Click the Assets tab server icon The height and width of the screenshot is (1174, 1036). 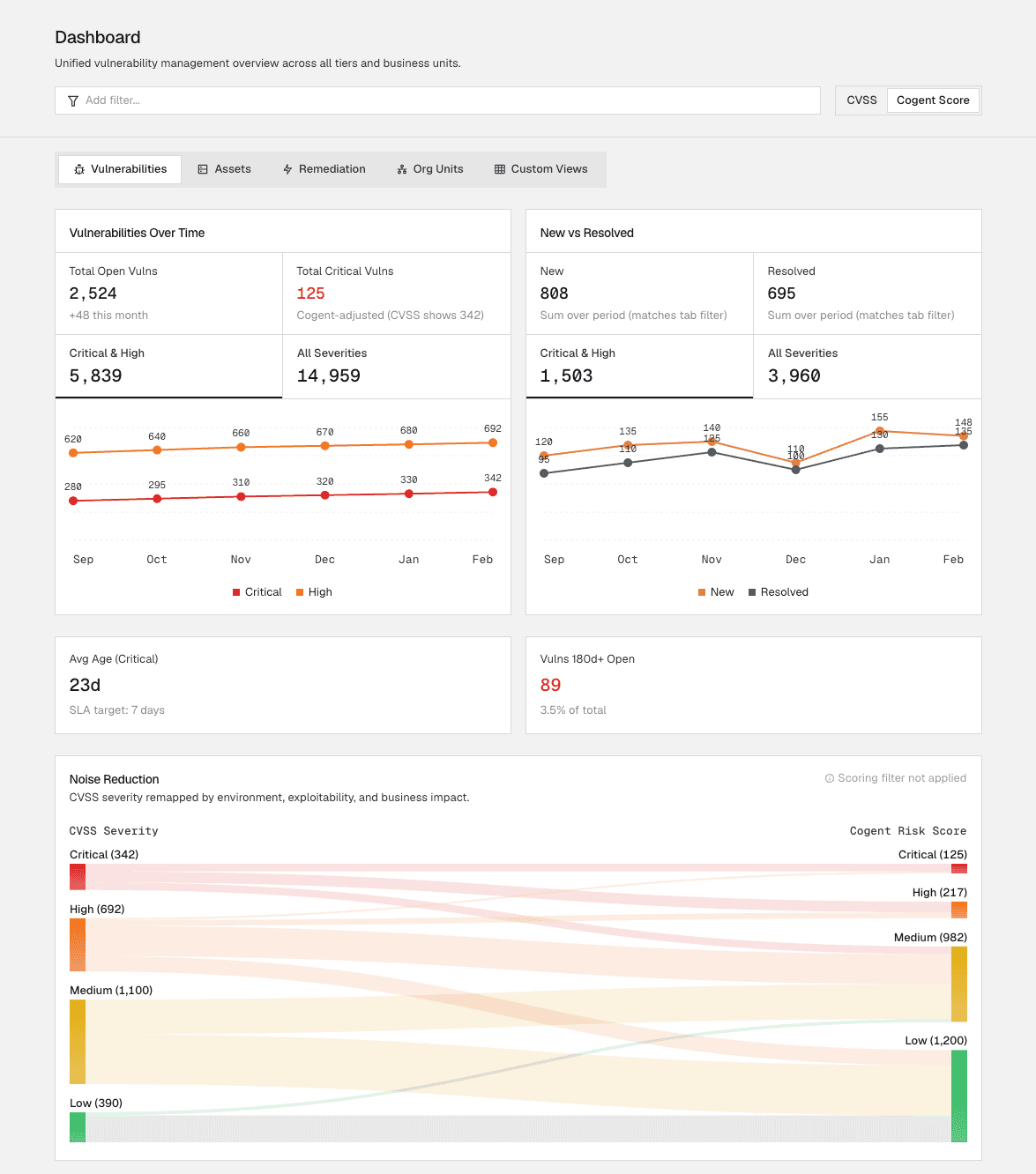203,169
